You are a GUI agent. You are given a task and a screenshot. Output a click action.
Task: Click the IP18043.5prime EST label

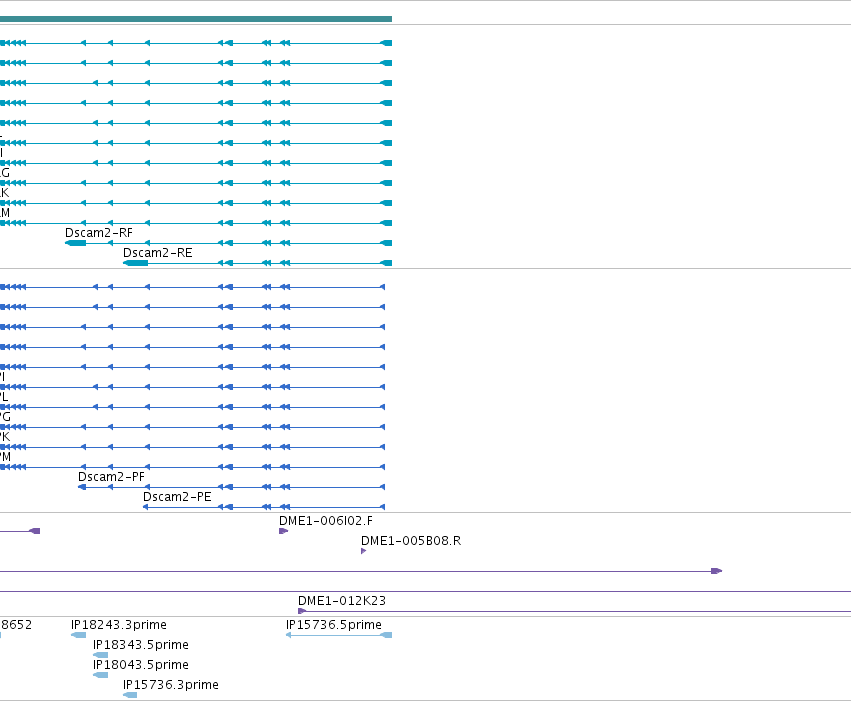[x=141, y=665]
